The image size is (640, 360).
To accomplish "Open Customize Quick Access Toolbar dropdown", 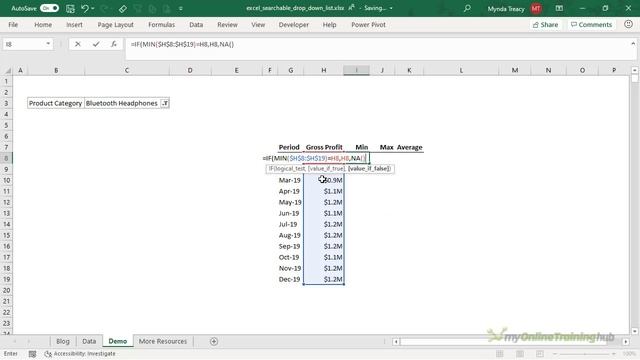I will [x=181, y=8].
